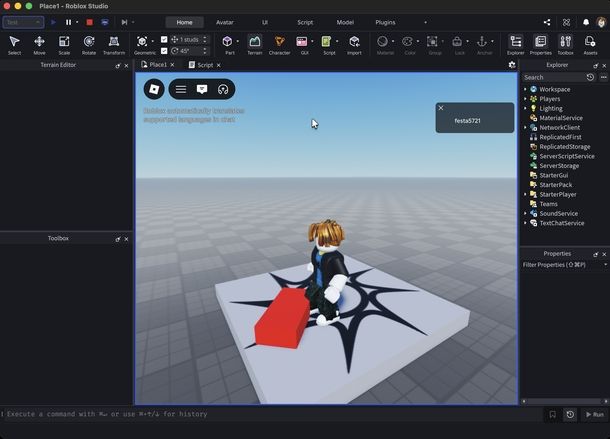Screen dimensions: 610x439
Task: Click the Roblox logo menu button
Action: point(154,89)
